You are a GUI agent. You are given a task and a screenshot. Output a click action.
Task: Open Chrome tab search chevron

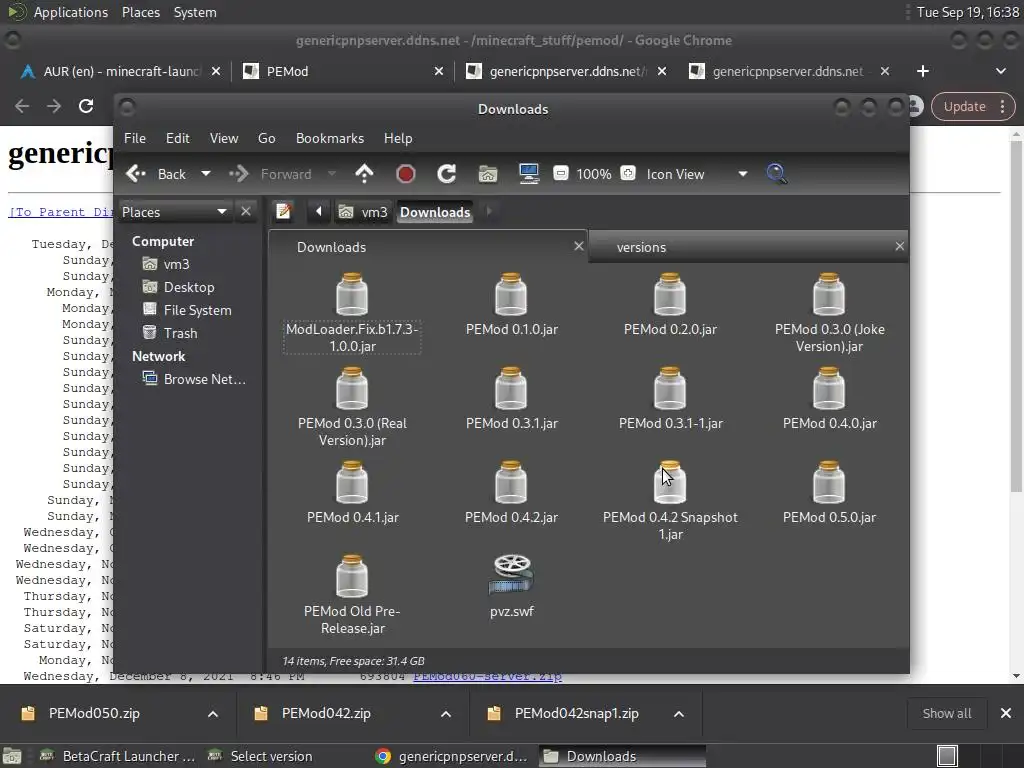coord(1000,71)
